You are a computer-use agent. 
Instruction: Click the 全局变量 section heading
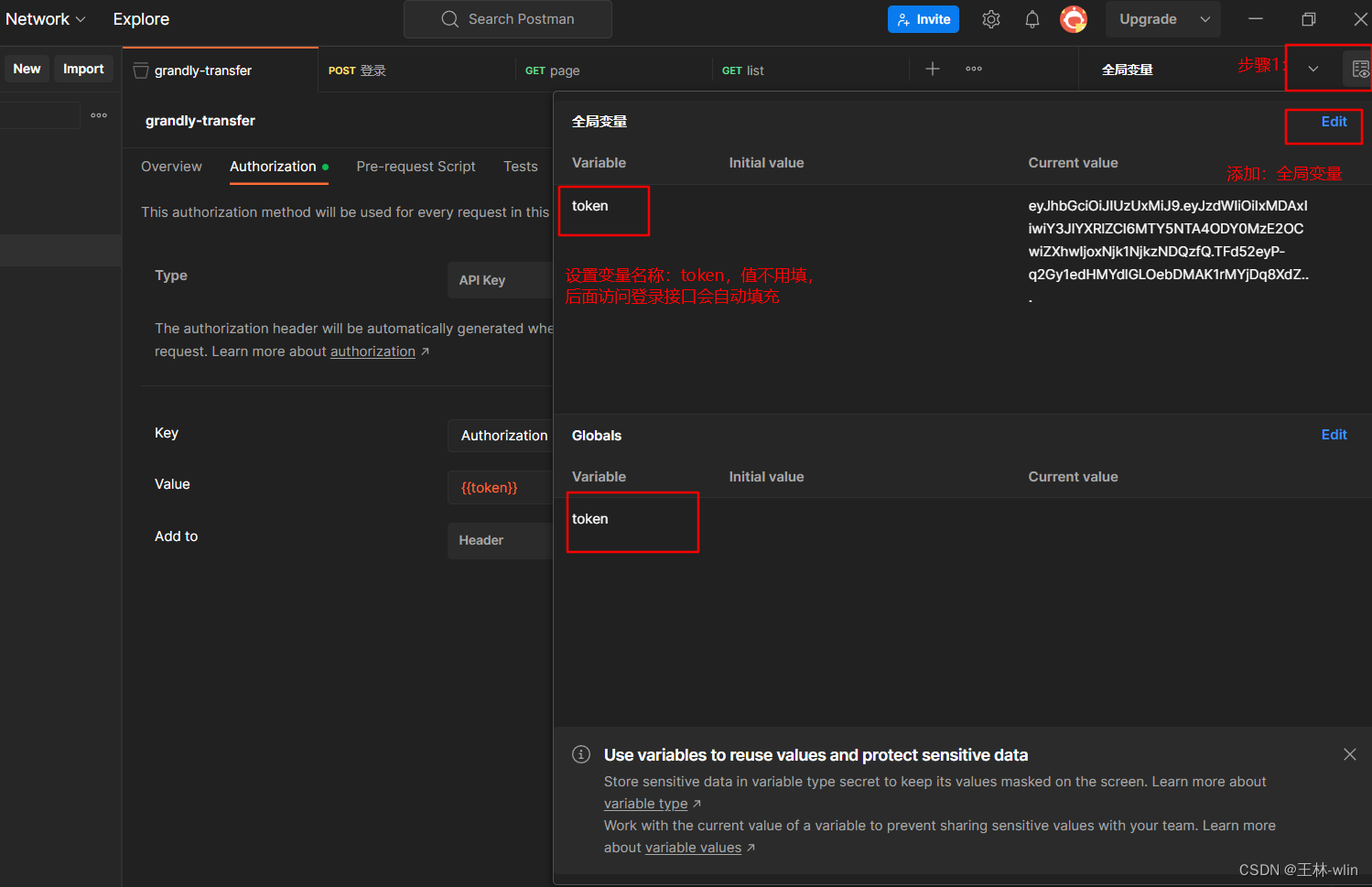600,122
